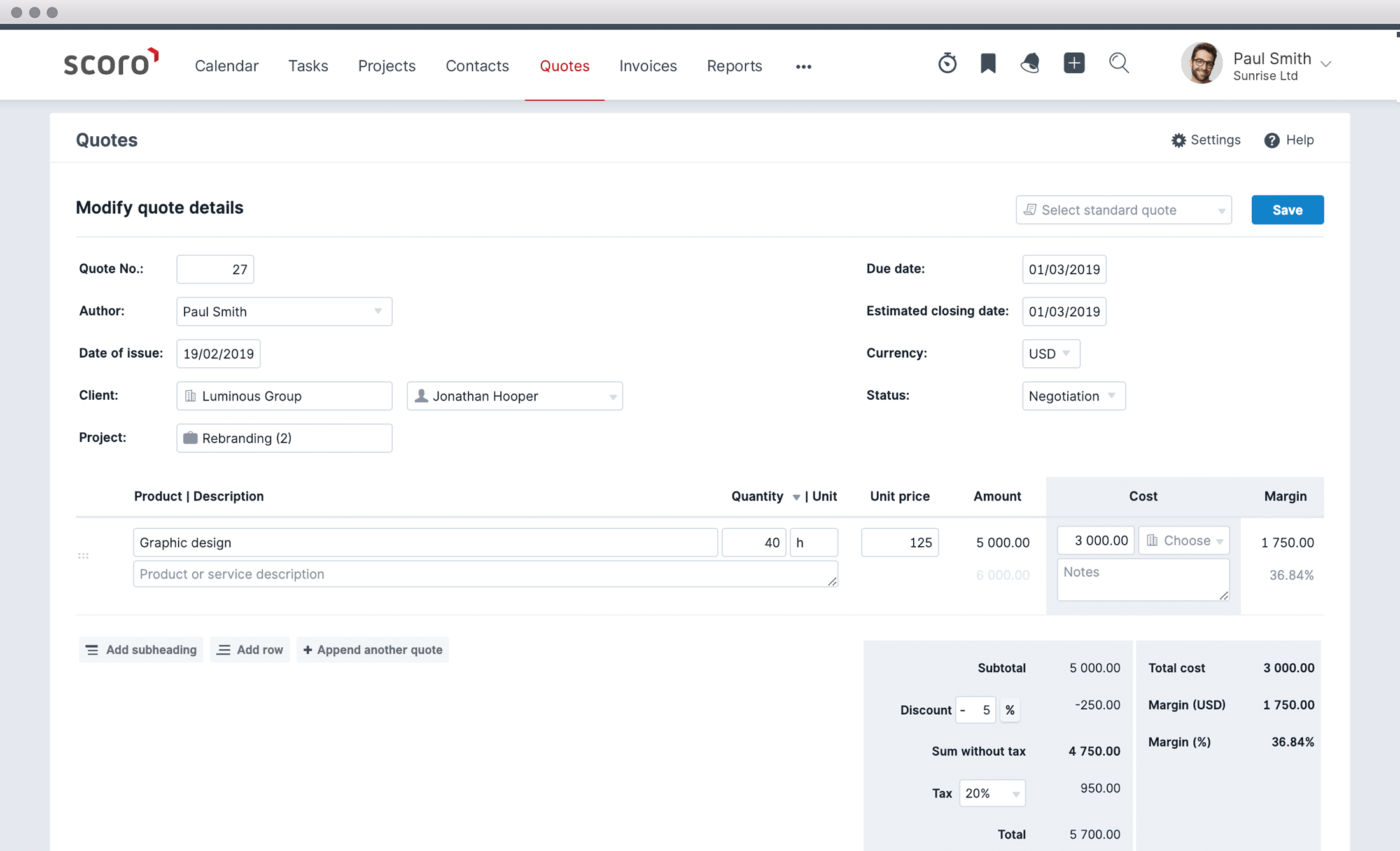Click the building icon in Client field
The width and height of the screenshot is (1400, 851).
[x=190, y=396]
